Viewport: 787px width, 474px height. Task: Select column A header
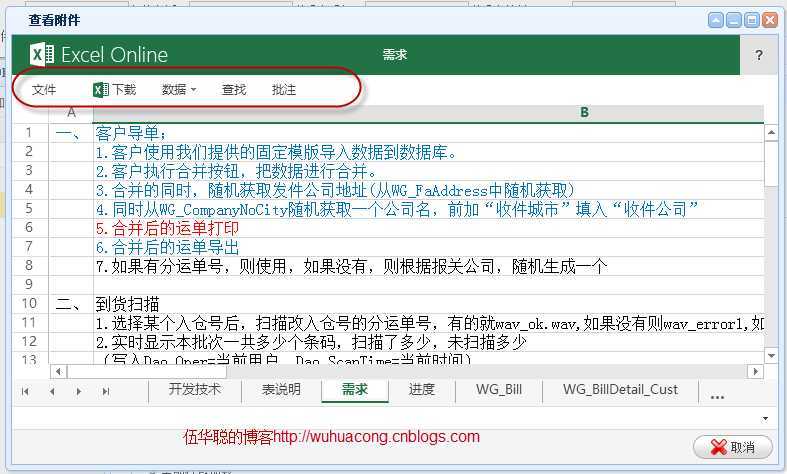[71, 113]
